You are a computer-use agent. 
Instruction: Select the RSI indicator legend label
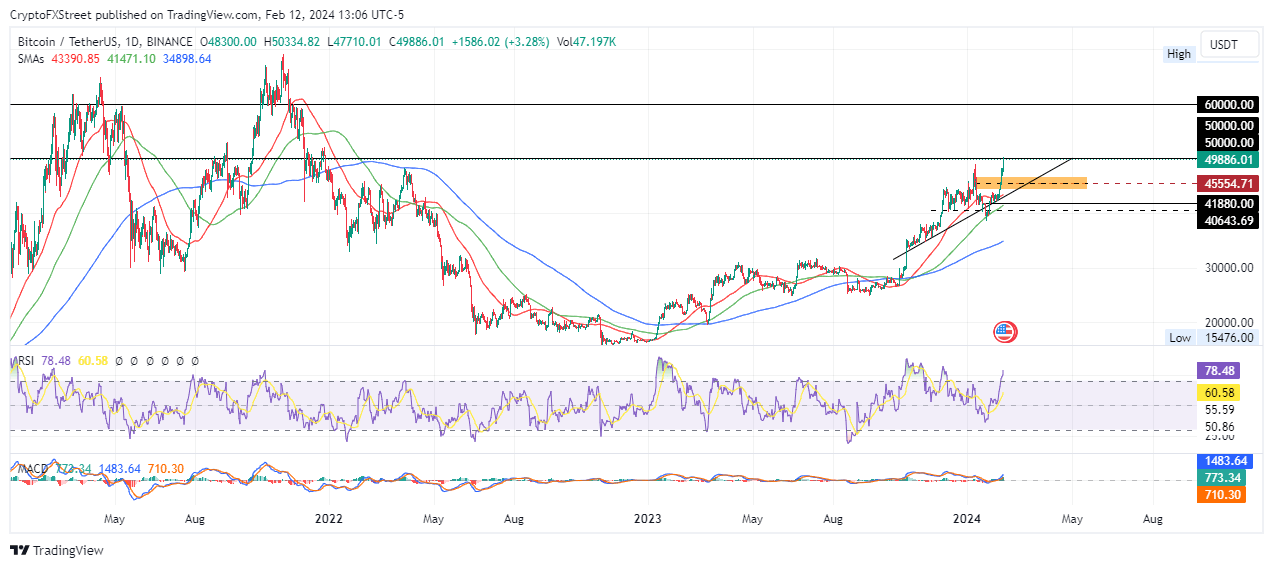(24, 360)
